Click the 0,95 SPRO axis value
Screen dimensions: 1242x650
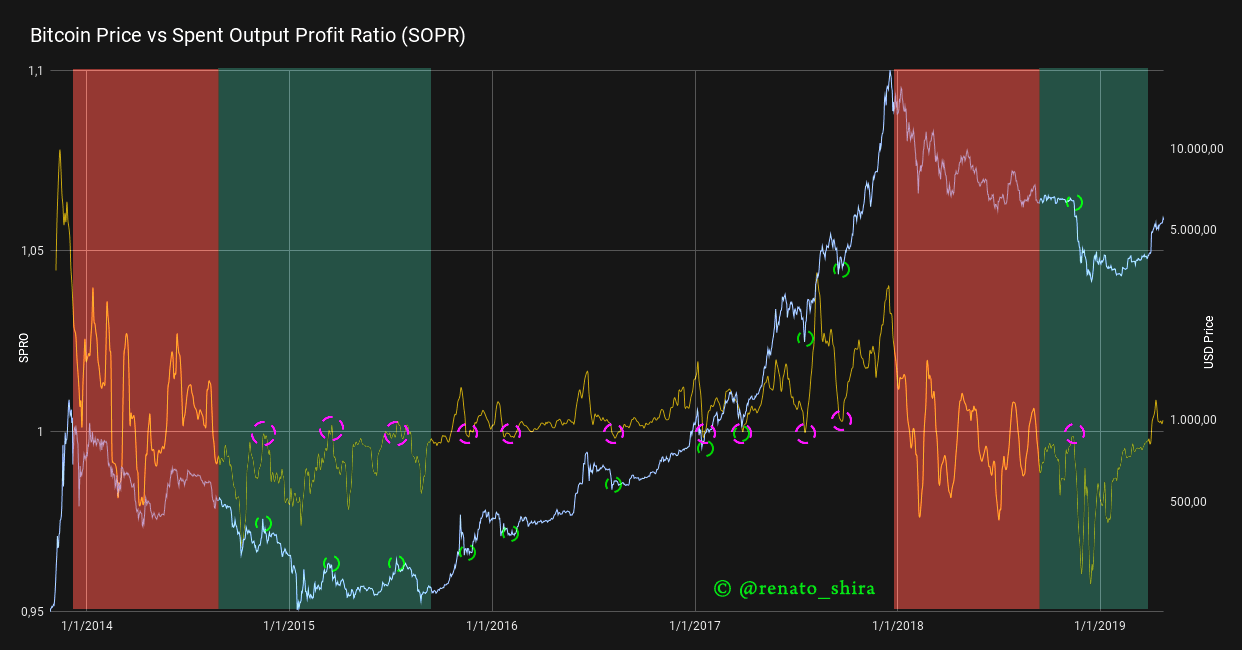pos(34,608)
